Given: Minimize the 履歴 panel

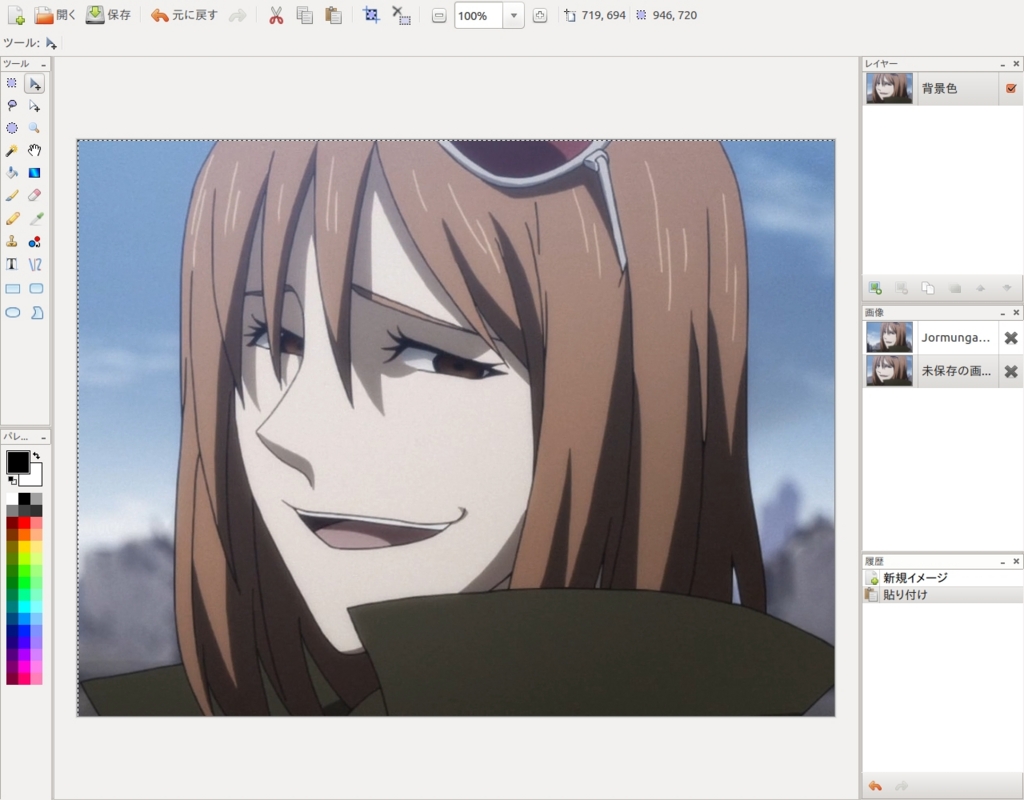Looking at the screenshot, I should (1002, 562).
